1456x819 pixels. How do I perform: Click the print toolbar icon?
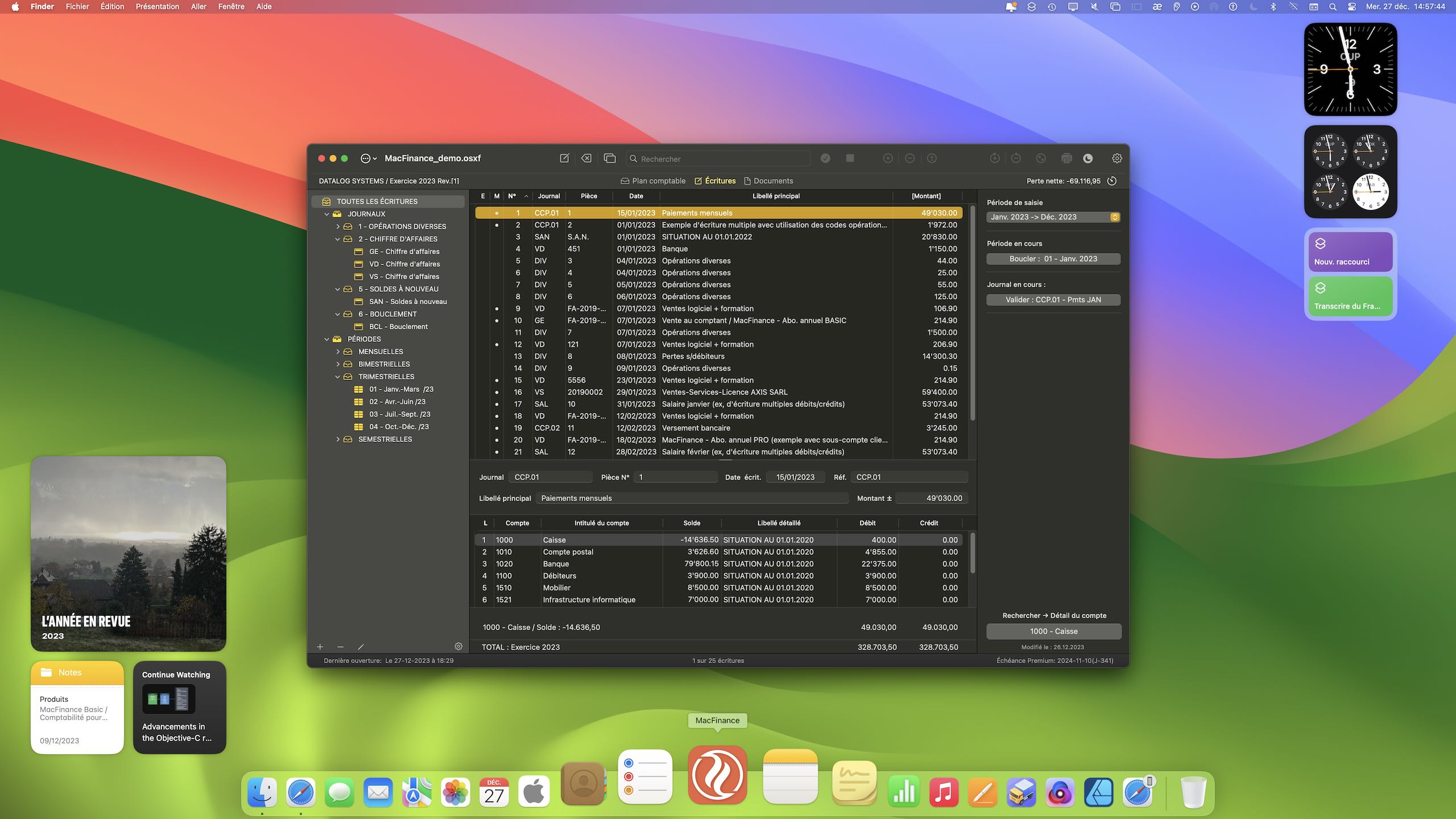point(1066,158)
